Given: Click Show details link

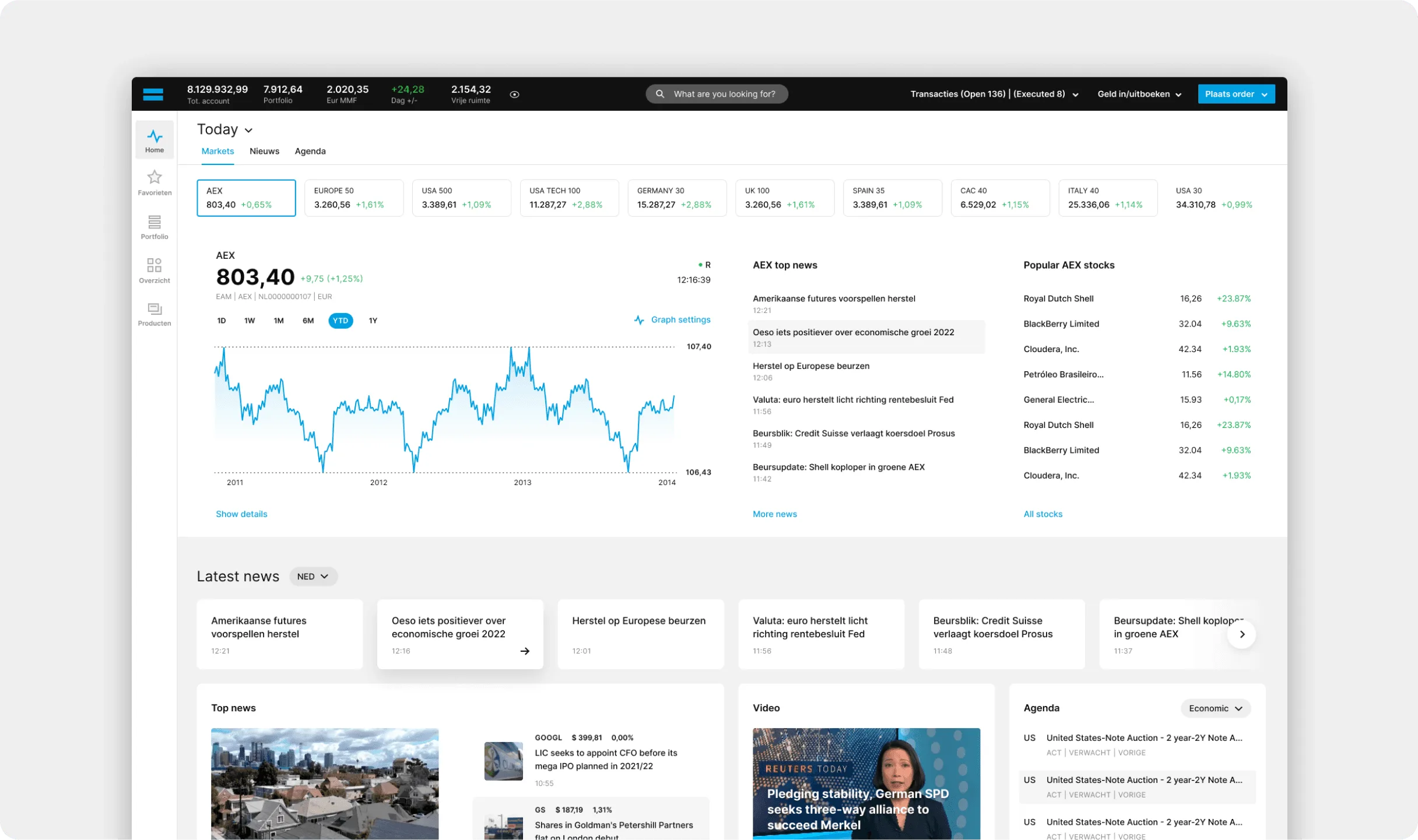Looking at the screenshot, I should click(241, 514).
